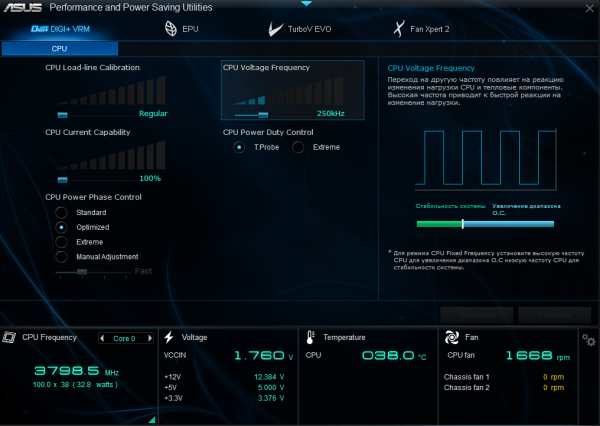Select T.Probe power duty control
Image resolution: width=600 pixels, height=426 pixels.
tap(239, 147)
